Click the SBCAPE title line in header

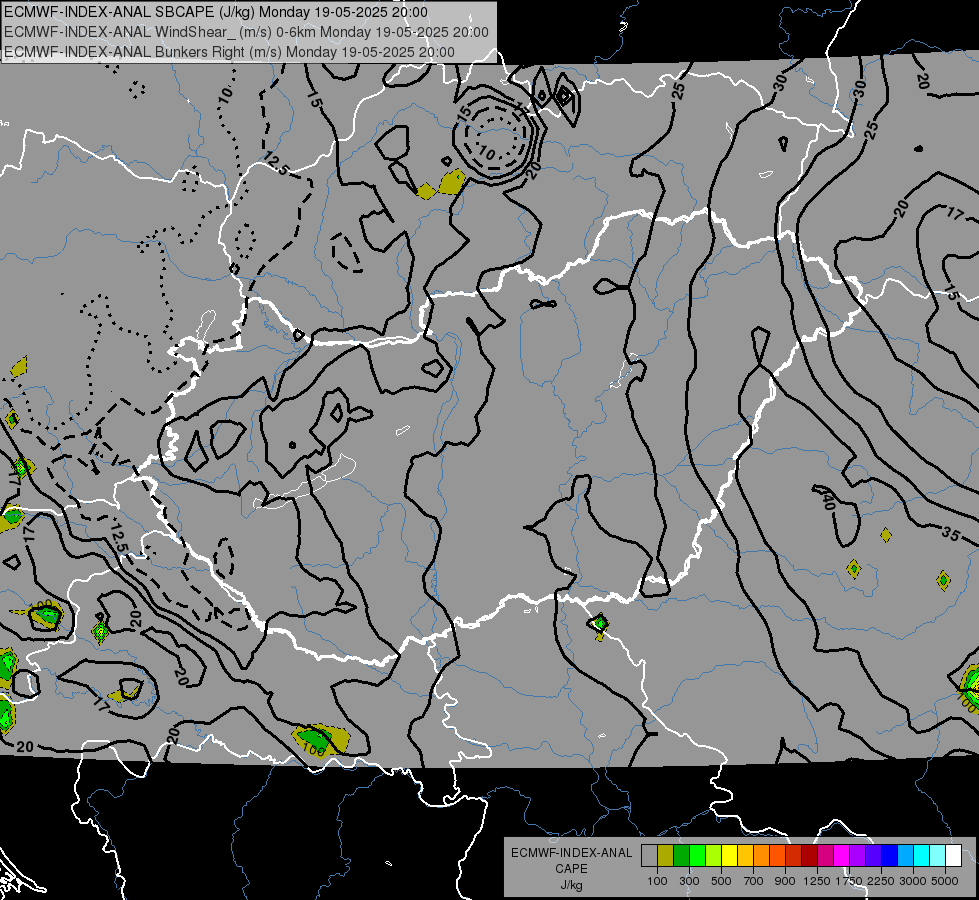(216, 12)
